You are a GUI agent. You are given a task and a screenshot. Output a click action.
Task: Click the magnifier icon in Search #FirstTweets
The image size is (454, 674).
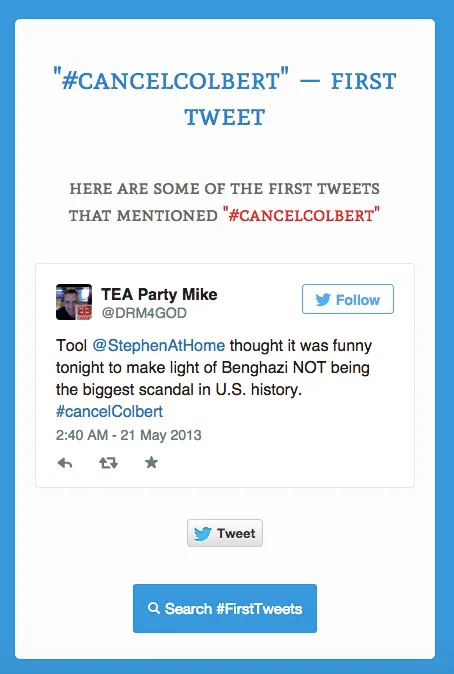click(x=153, y=608)
